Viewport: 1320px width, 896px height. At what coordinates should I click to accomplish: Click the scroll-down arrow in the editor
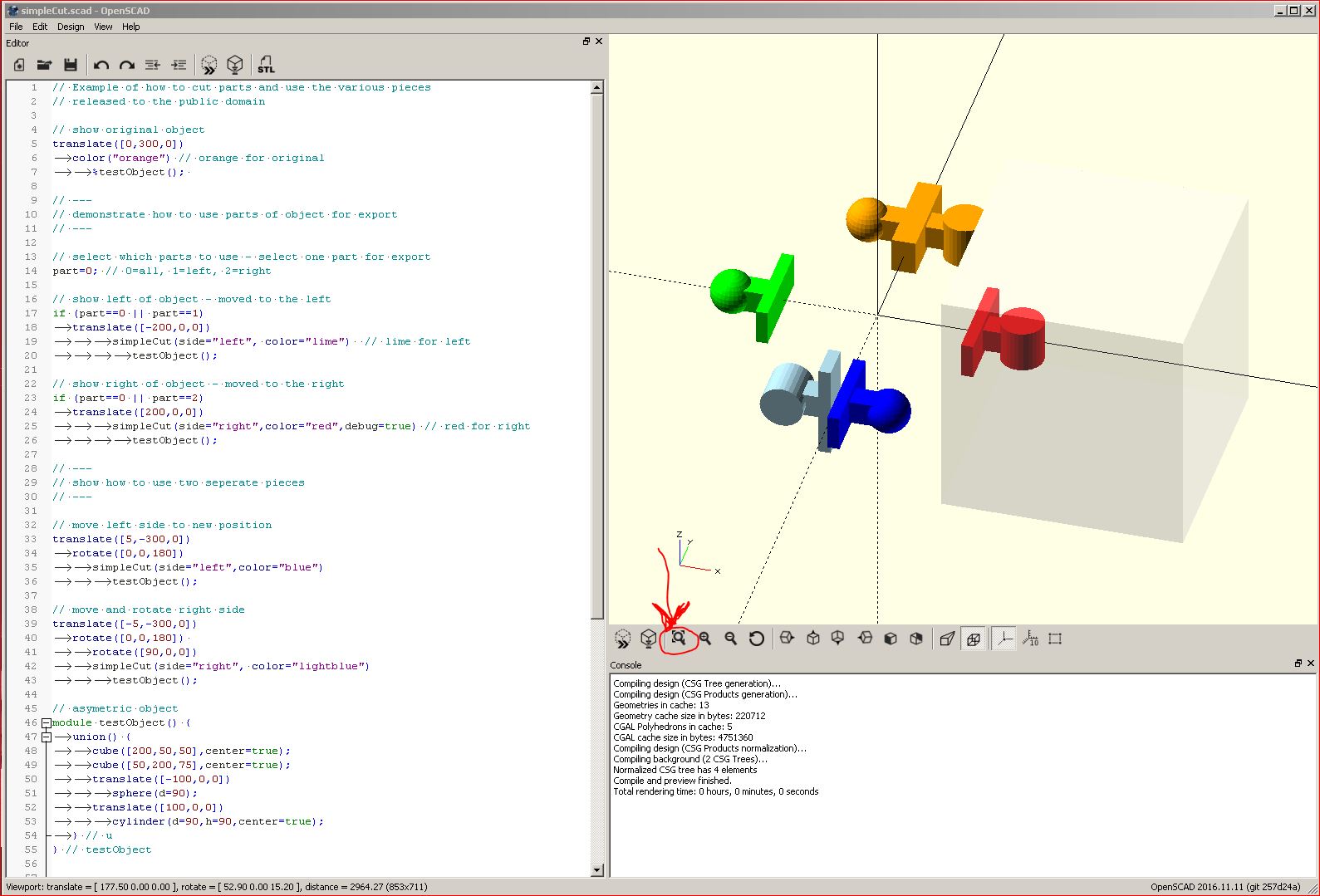596,870
